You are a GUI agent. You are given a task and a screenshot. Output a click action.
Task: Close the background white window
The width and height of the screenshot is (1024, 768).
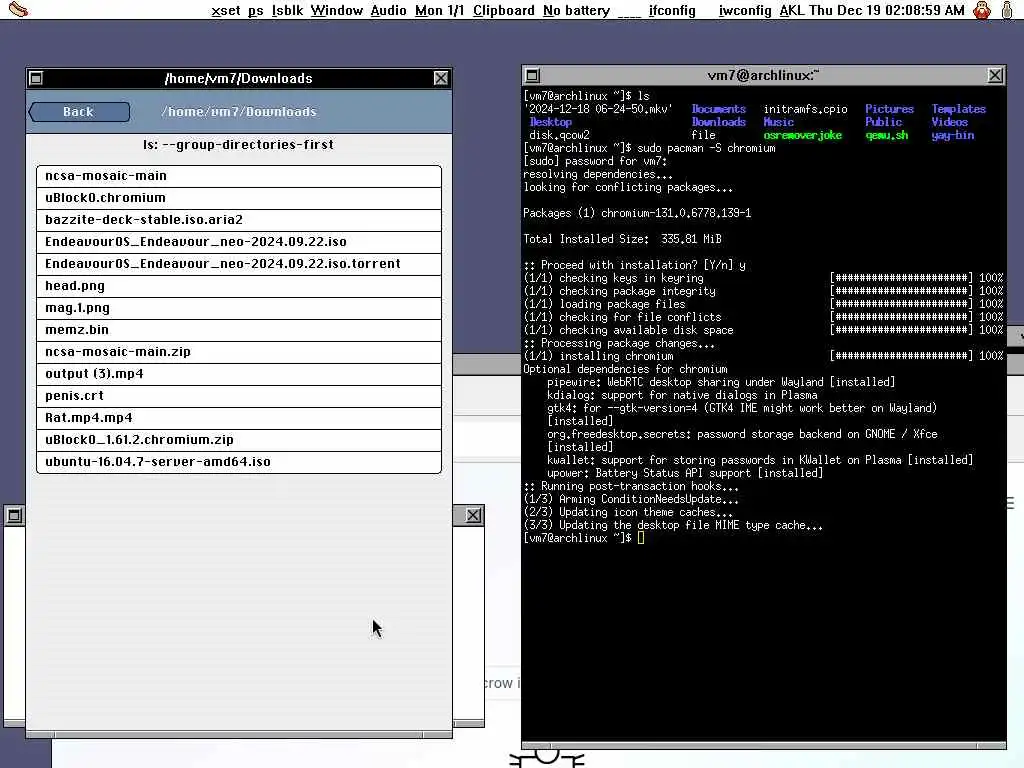(x=473, y=516)
